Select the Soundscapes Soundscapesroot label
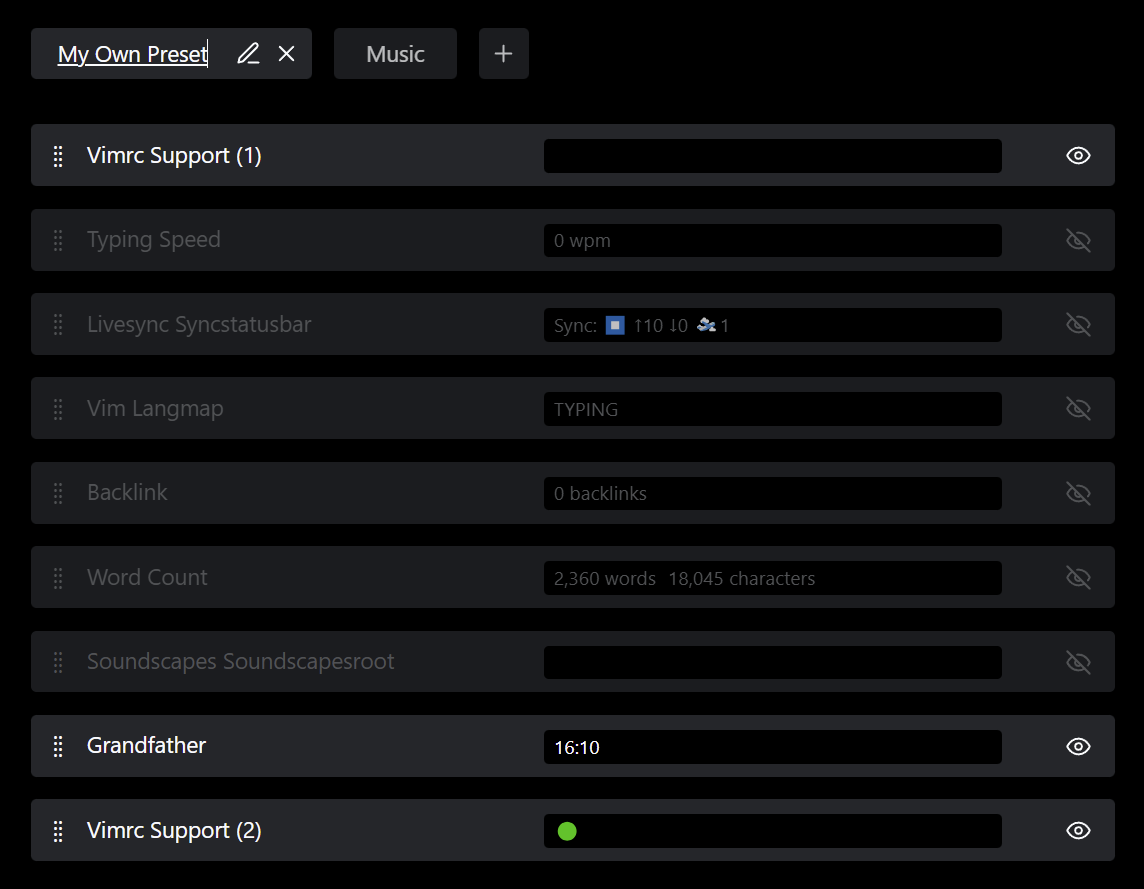The height and width of the screenshot is (889, 1144). [241, 661]
